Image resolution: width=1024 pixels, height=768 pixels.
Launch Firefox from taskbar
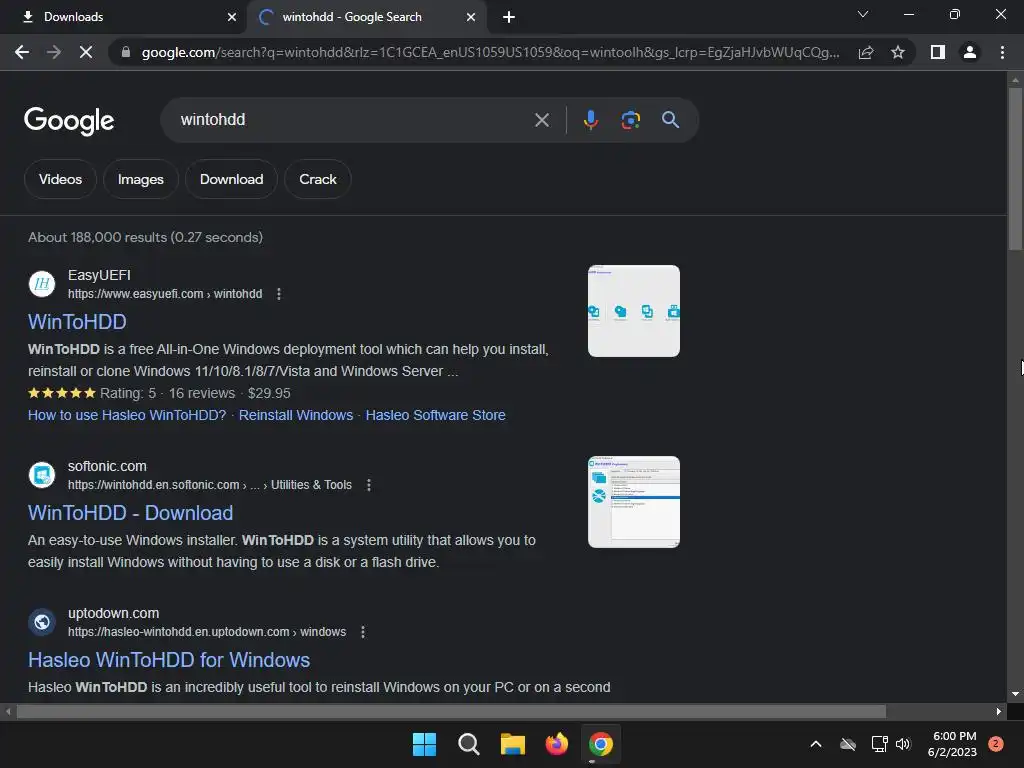coord(556,744)
